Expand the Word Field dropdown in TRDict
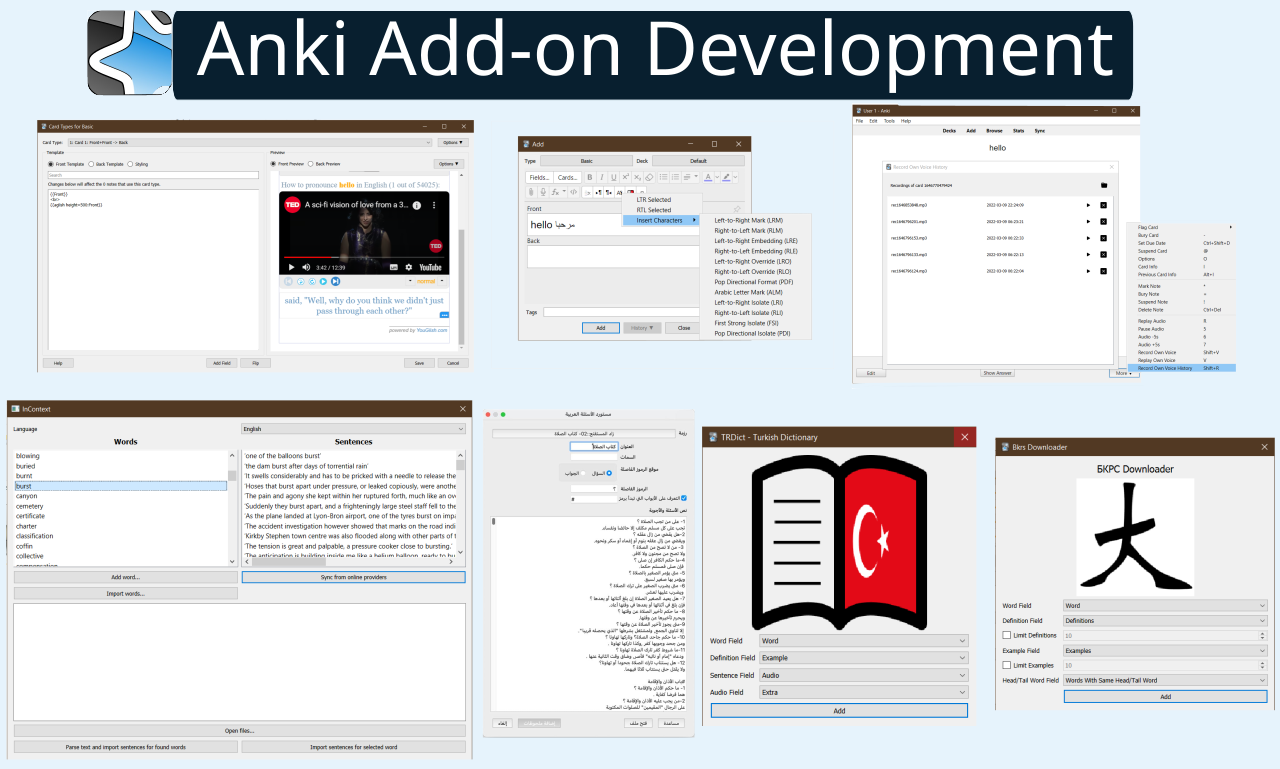The width and height of the screenshot is (1280, 769). tap(863, 641)
